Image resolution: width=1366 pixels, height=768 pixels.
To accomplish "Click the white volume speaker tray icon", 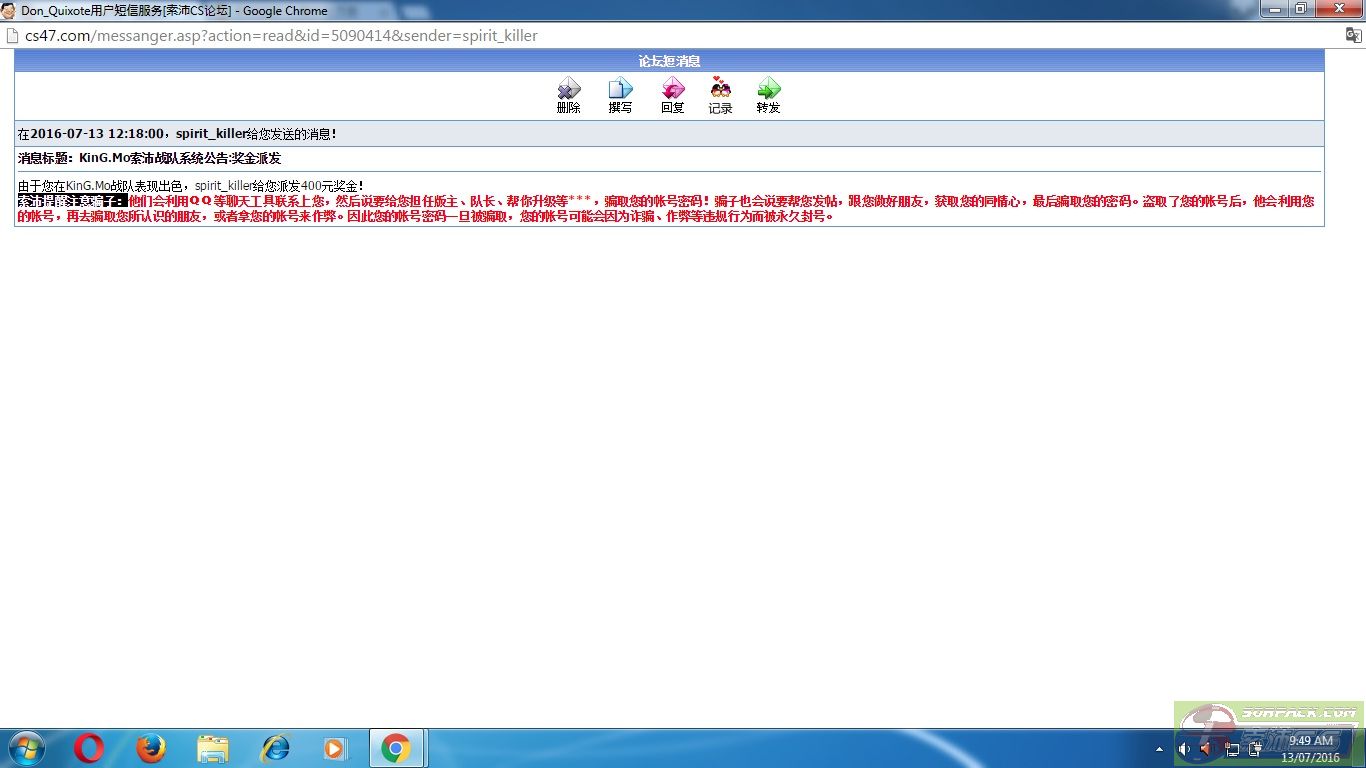I will pyautogui.click(x=1184, y=749).
